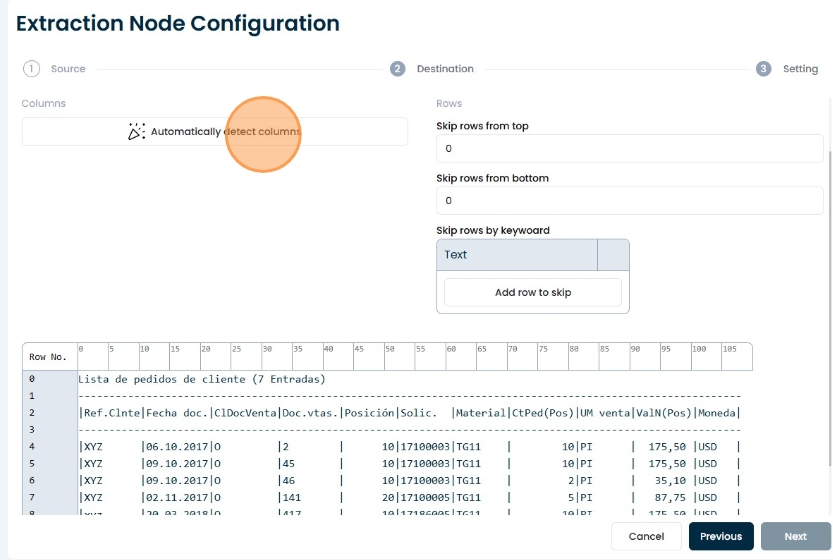
Task: Click the Fecha doc. header text
Action: point(177,413)
